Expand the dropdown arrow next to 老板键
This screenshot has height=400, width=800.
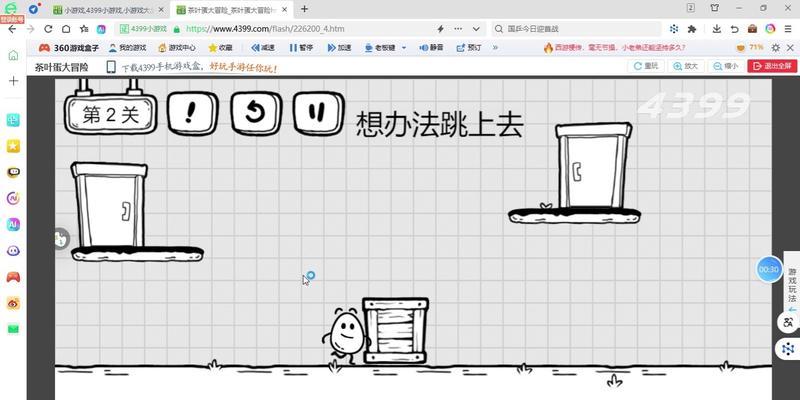tap(404, 47)
